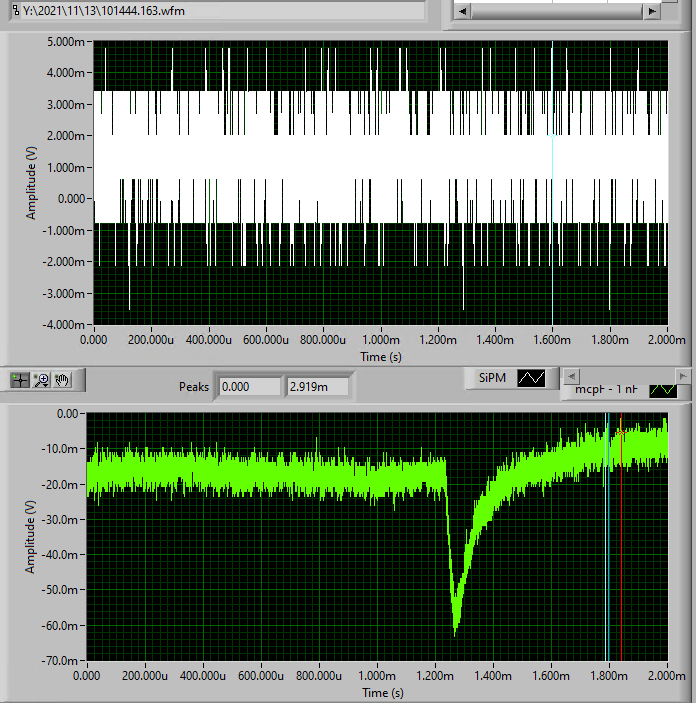696x703 pixels.
Task: Click the mcpt plot line style icon
Action: tap(662, 391)
